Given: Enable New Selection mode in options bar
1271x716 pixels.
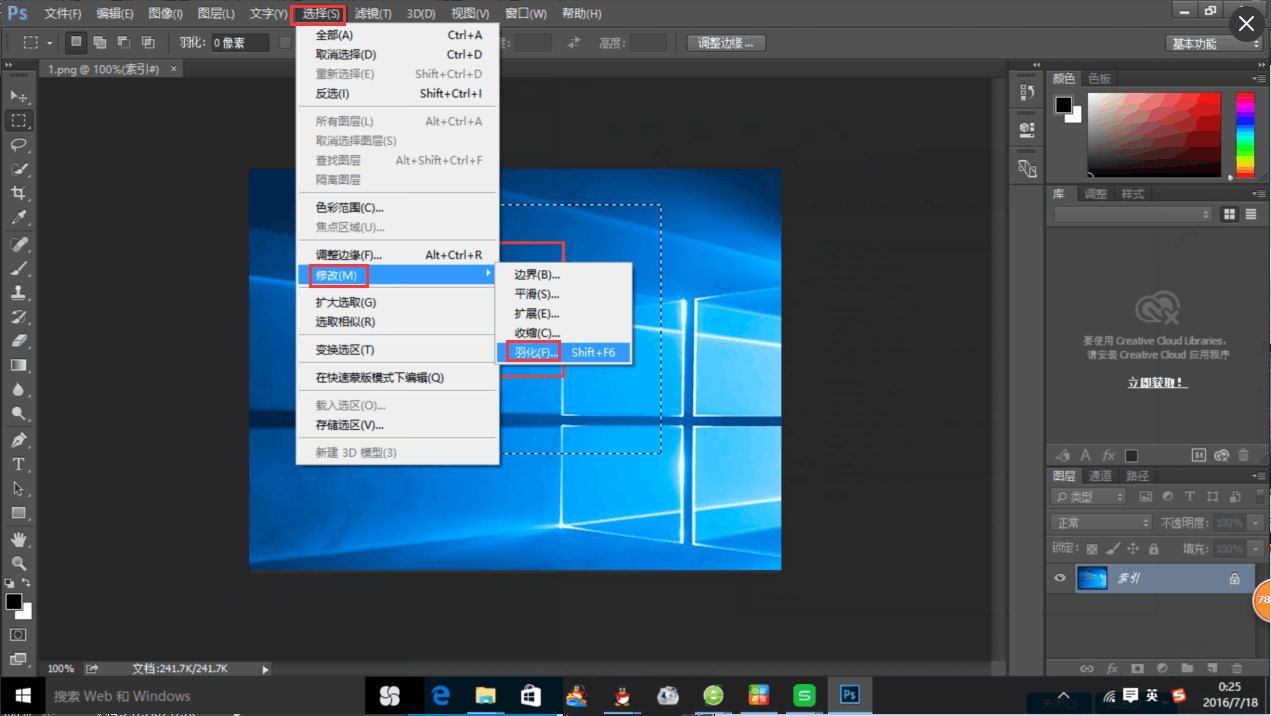Looking at the screenshot, I should (x=76, y=43).
